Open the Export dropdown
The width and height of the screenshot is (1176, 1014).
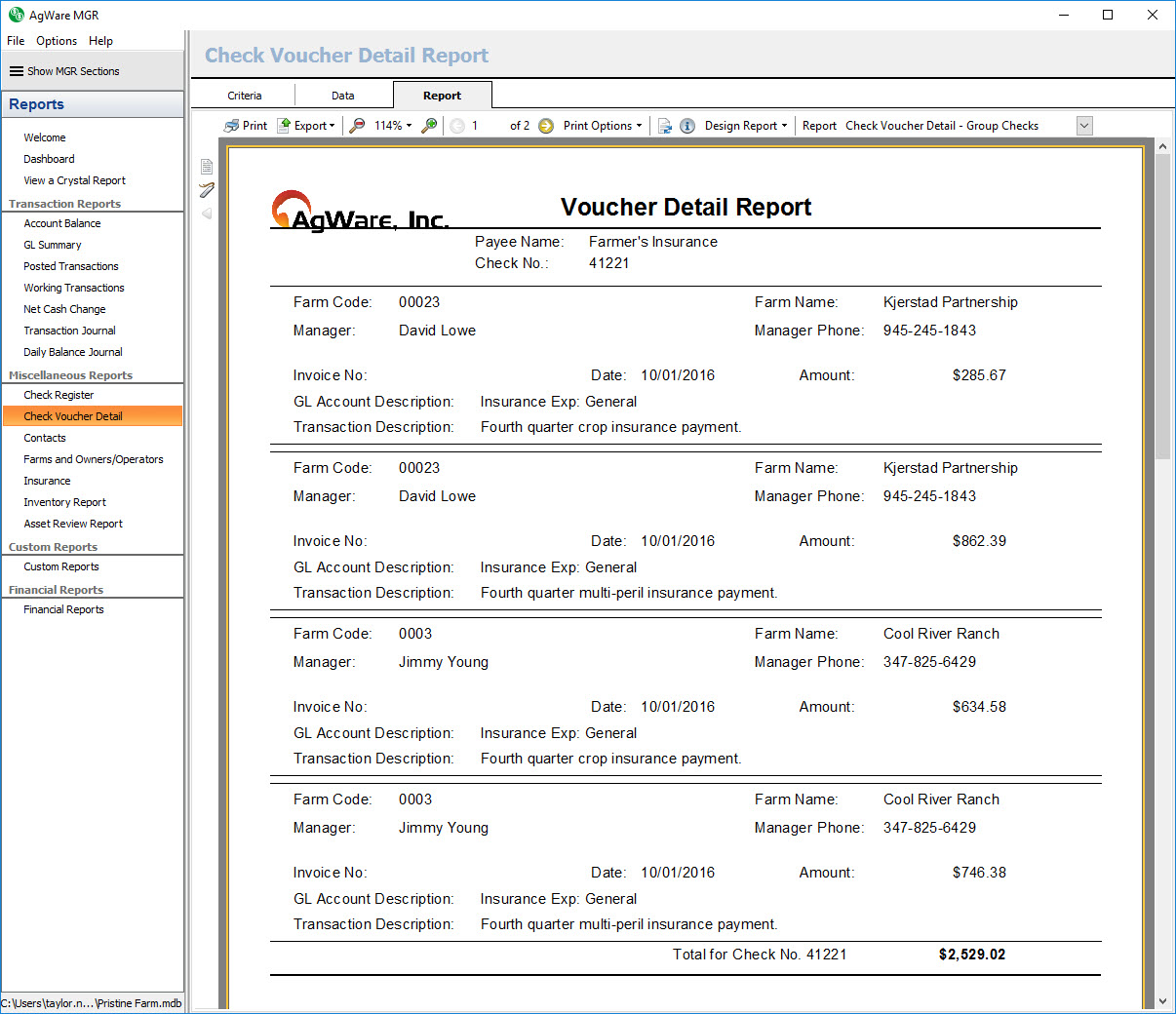tap(307, 126)
